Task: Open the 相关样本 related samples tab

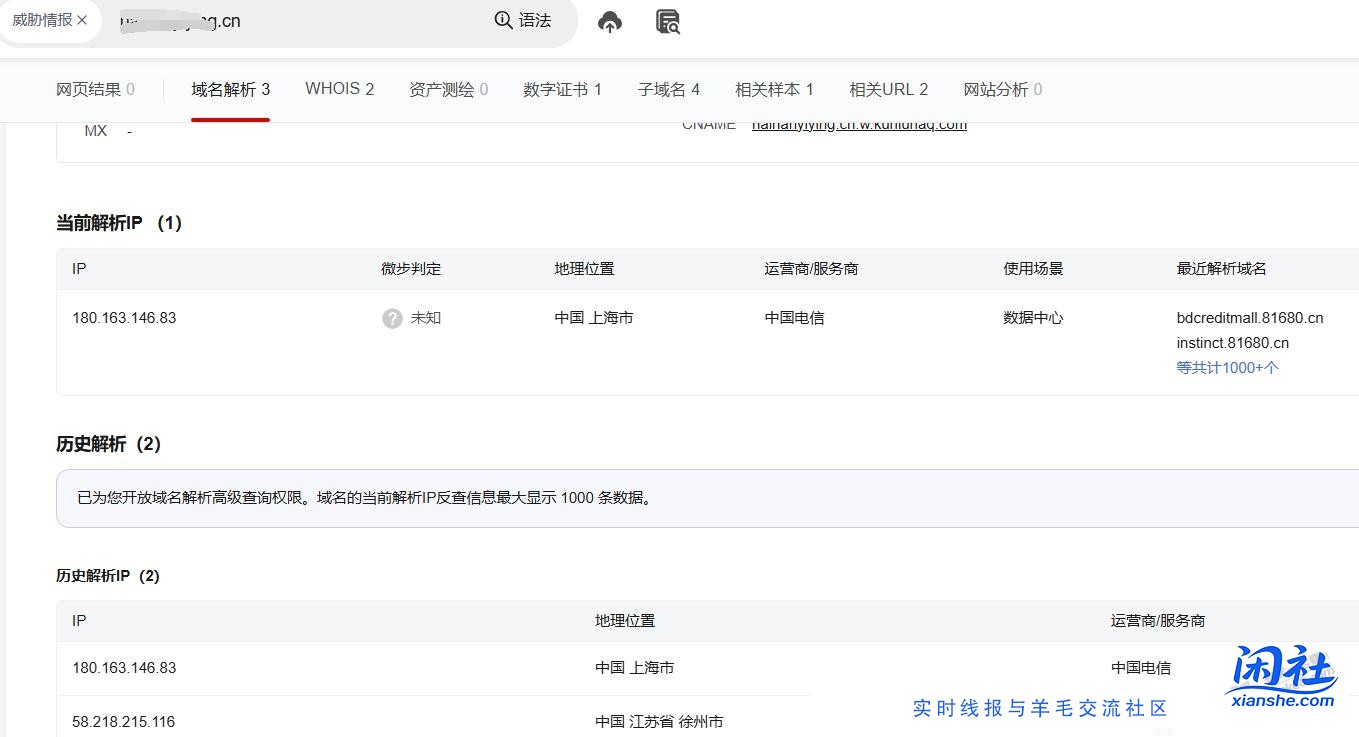Action: [x=774, y=89]
